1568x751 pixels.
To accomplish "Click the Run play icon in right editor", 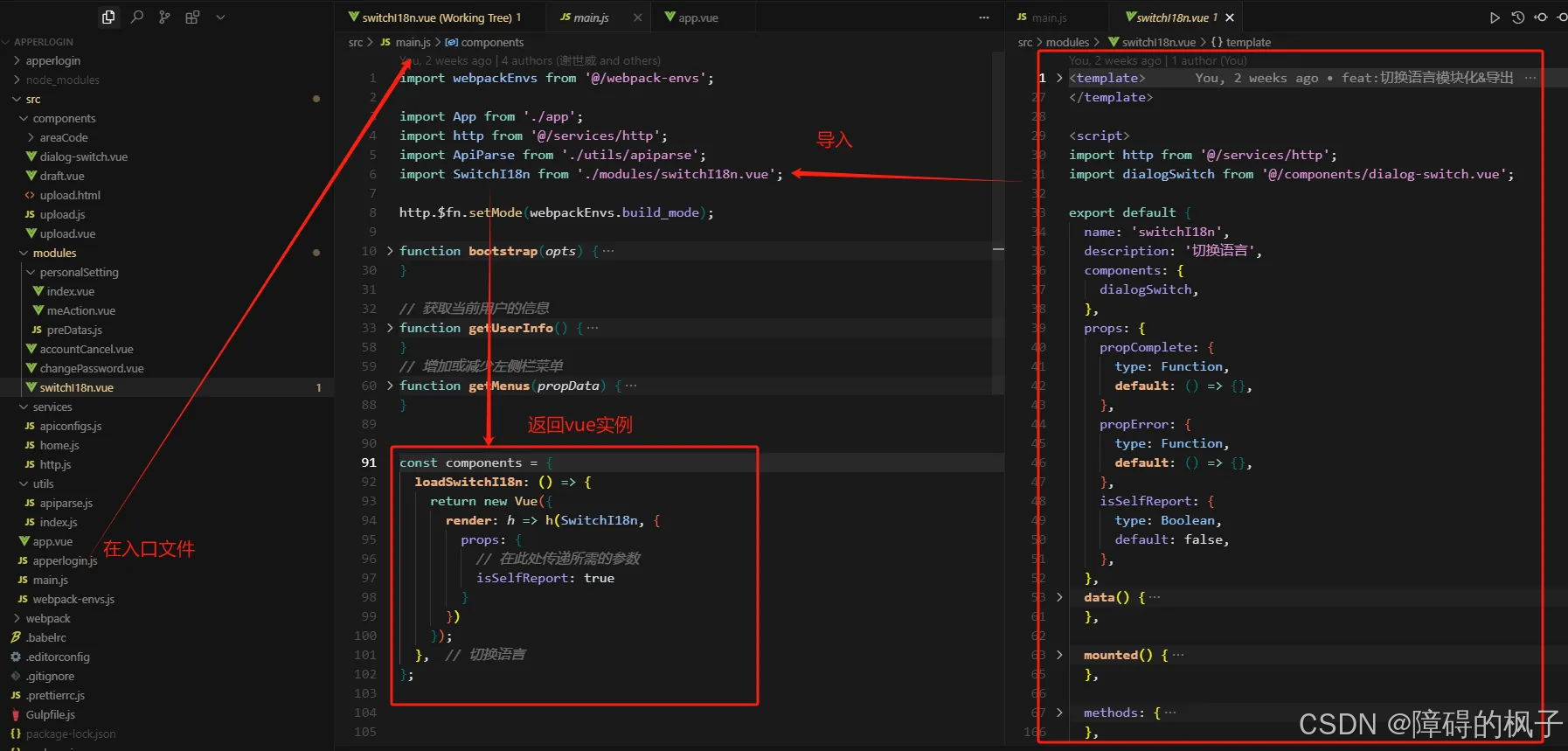I will 1495,17.
